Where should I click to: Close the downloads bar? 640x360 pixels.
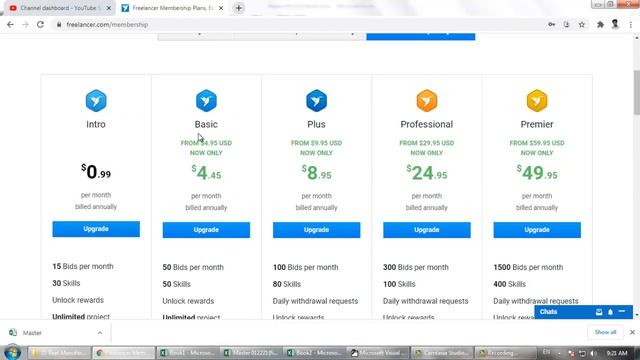point(632,332)
